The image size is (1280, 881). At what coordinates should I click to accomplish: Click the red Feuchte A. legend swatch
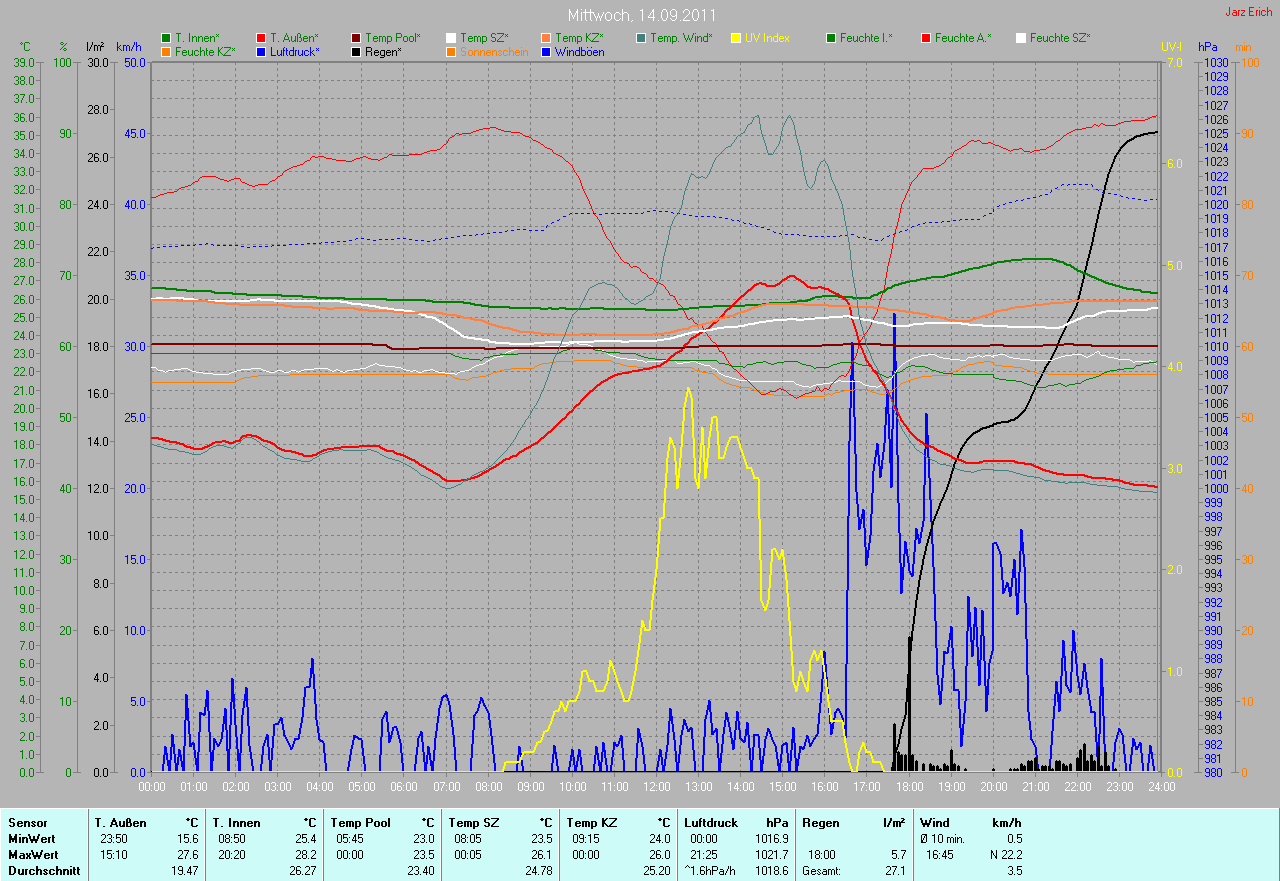pyautogui.click(x=926, y=38)
